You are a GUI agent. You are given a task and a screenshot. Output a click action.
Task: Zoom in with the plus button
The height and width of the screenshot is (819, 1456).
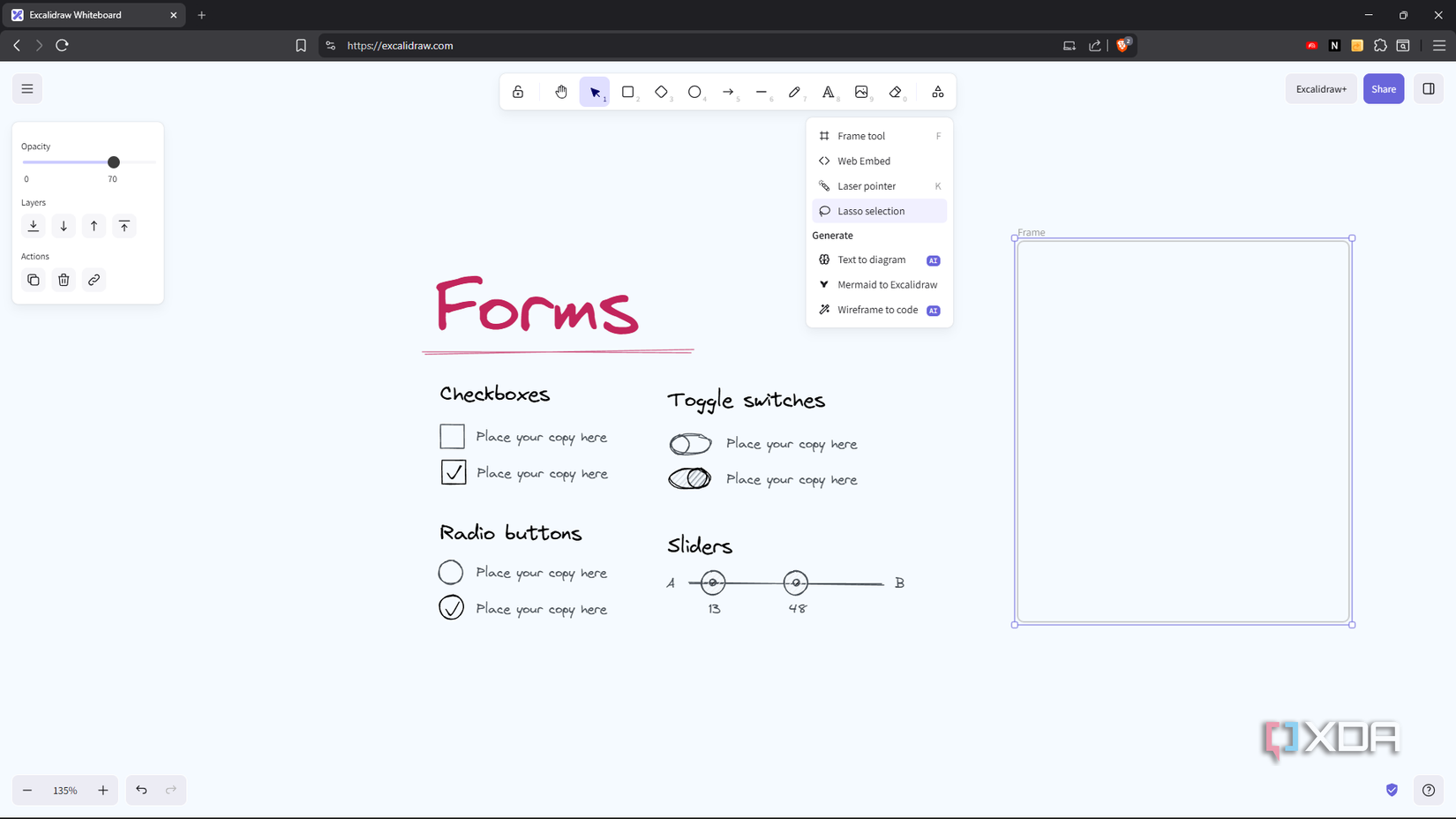[x=103, y=790]
